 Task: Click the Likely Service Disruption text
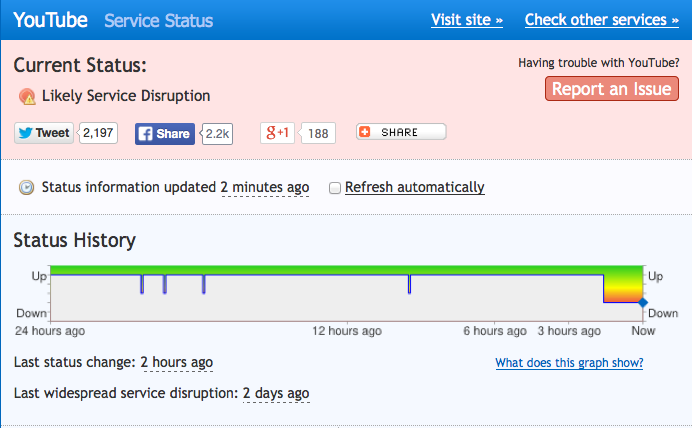126,96
